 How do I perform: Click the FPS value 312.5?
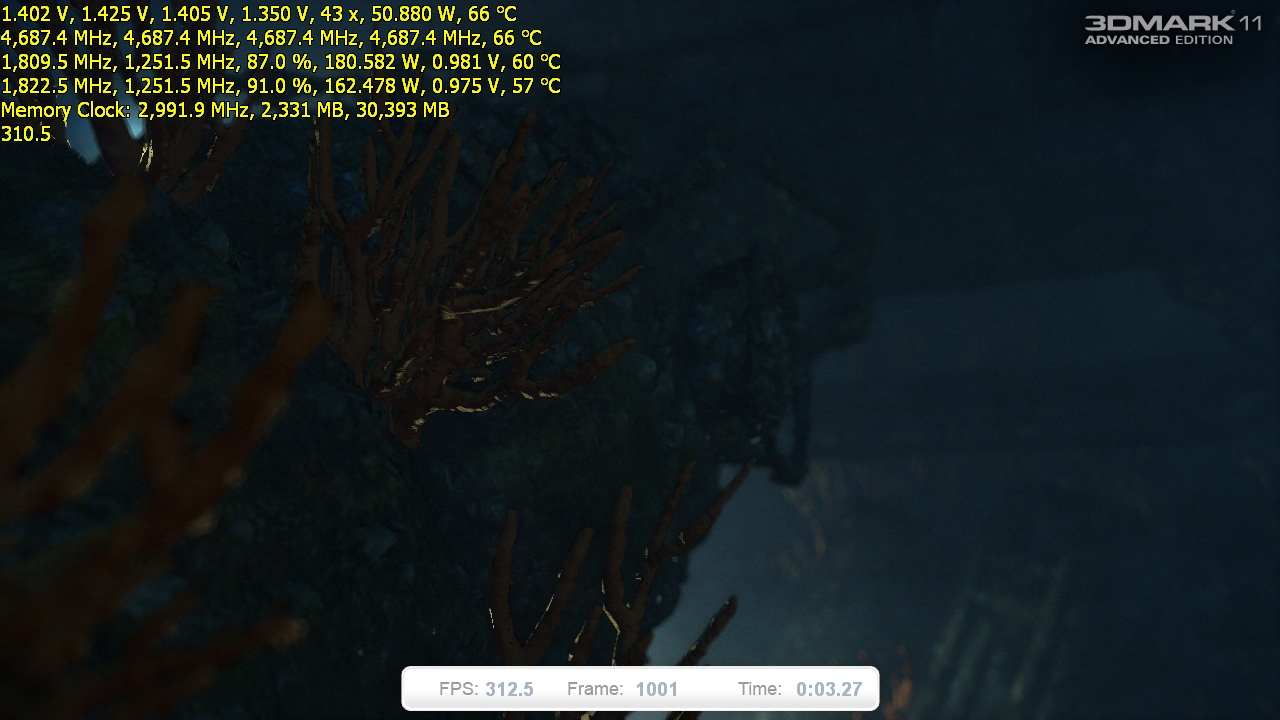pos(509,689)
